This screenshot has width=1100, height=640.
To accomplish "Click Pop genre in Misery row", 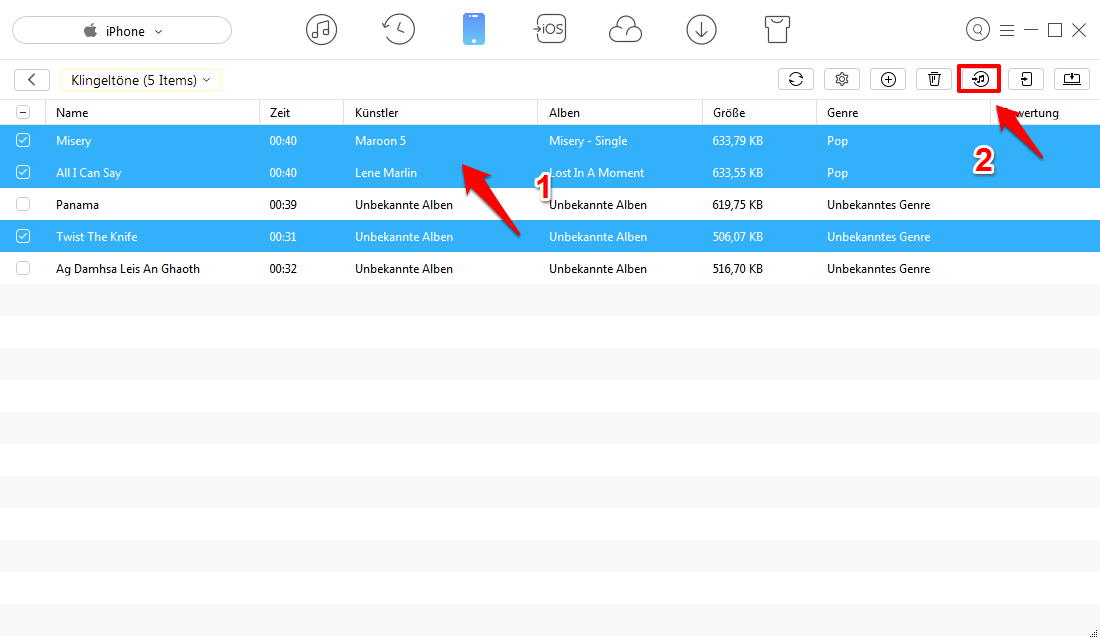I will [837, 140].
